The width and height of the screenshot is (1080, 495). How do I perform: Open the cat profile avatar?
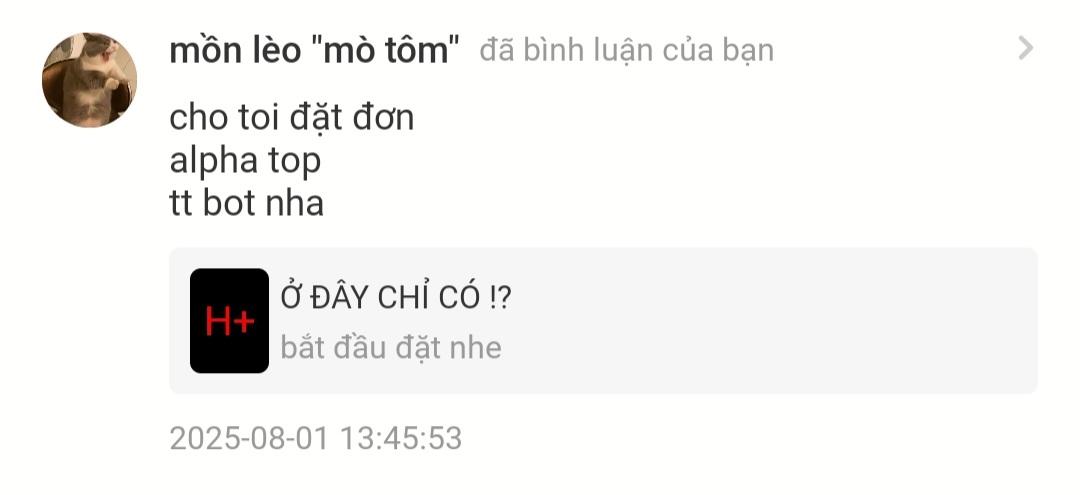point(89,80)
